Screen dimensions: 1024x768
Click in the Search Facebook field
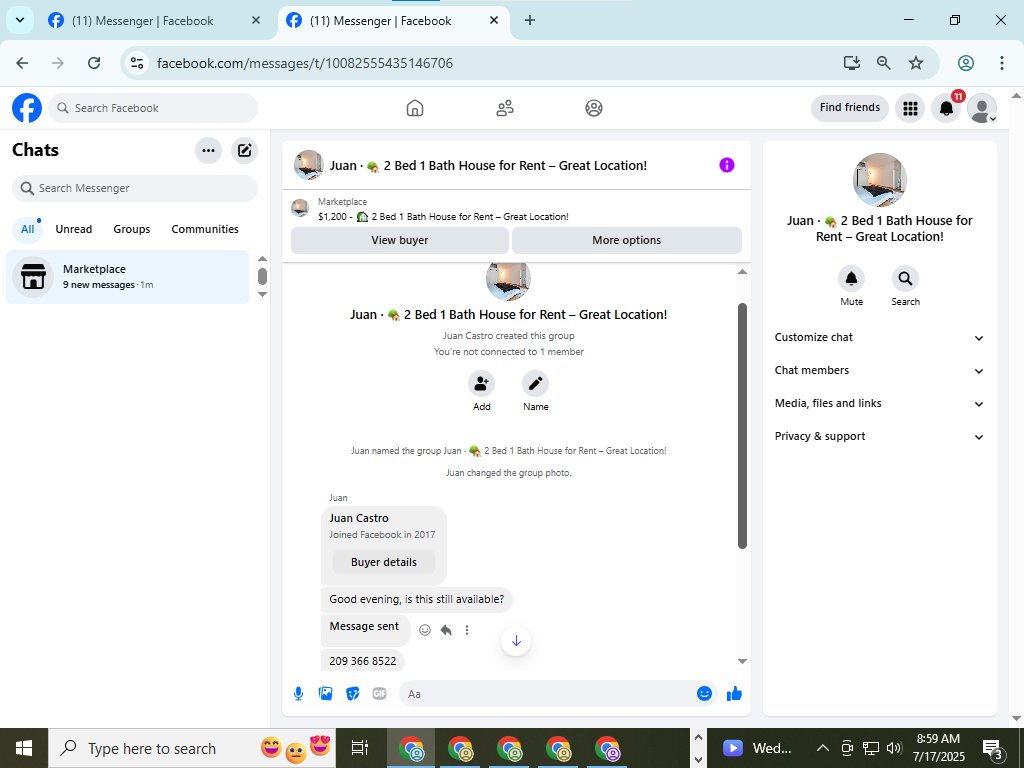153,108
